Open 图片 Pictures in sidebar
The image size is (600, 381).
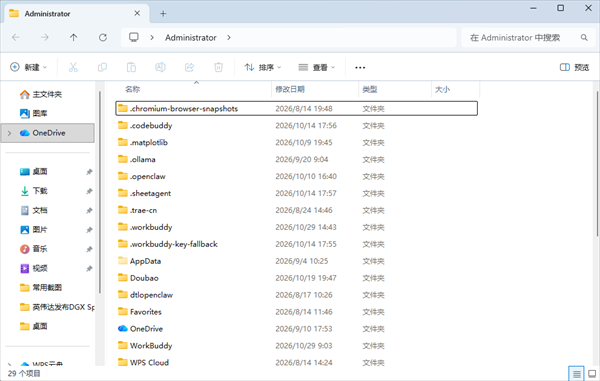(34, 230)
